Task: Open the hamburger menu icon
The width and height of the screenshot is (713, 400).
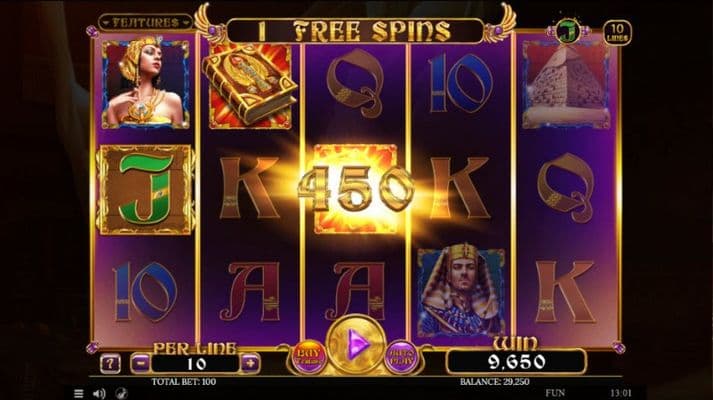Action: pos(79,394)
